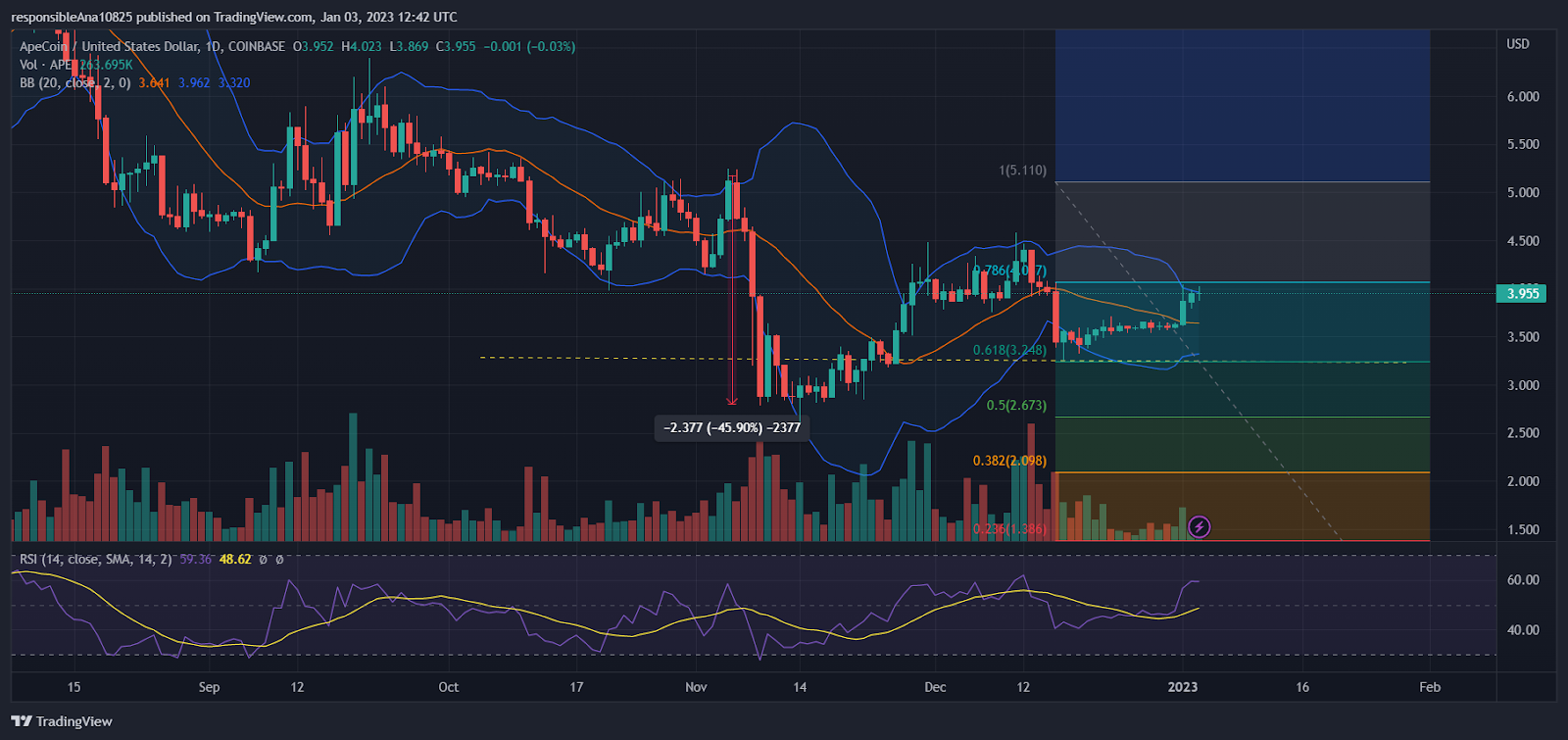
Task: Click the USD currency label
Action: point(1517,44)
